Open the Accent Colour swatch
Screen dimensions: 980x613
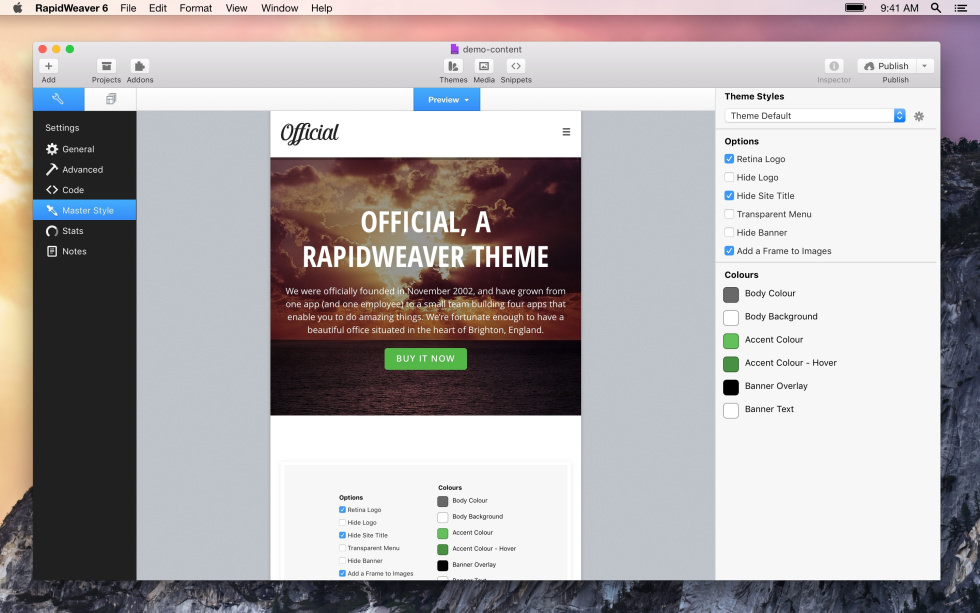pyautogui.click(x=731, y=341)
